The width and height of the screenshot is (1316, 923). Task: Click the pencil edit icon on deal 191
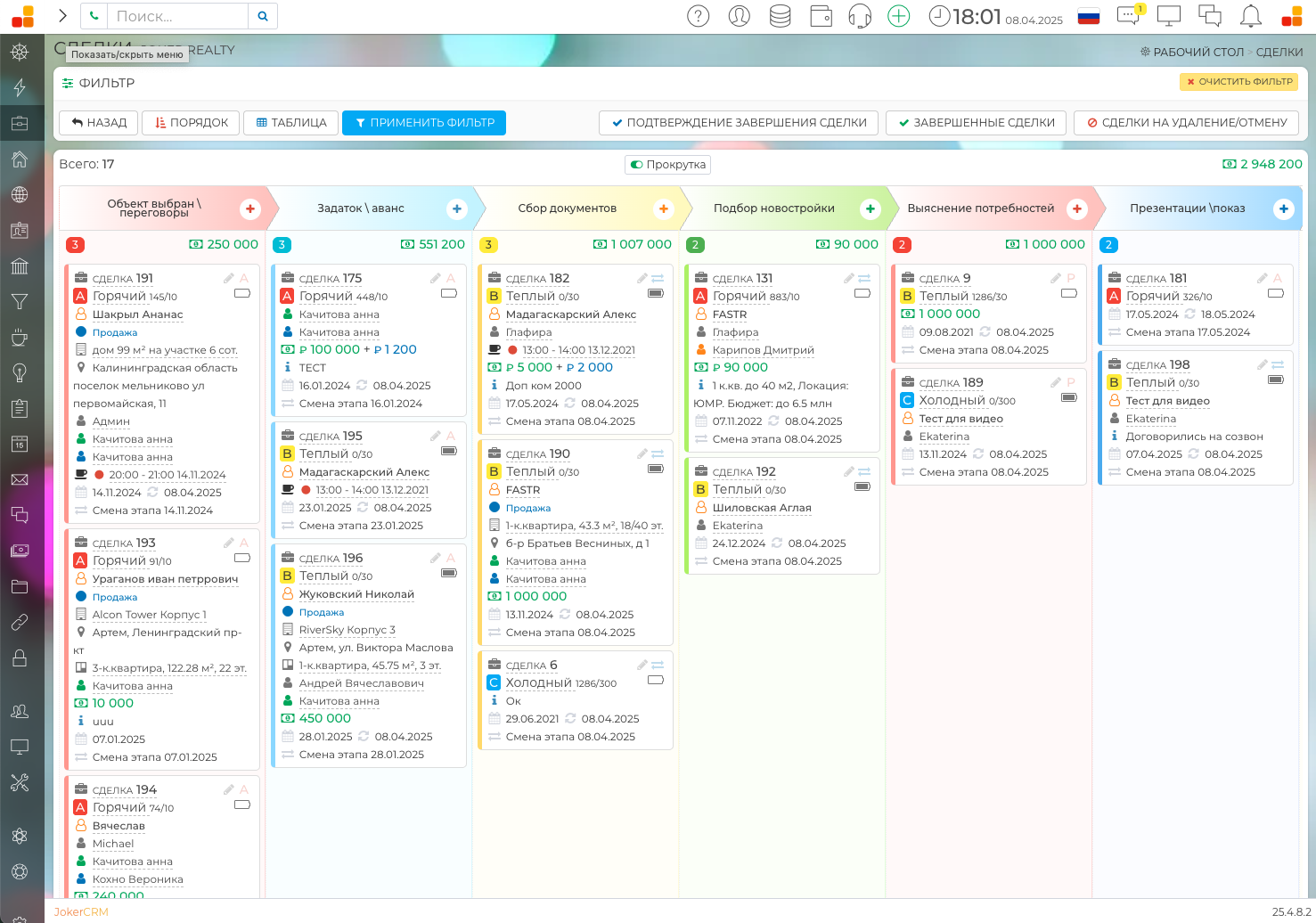point(229,278)
